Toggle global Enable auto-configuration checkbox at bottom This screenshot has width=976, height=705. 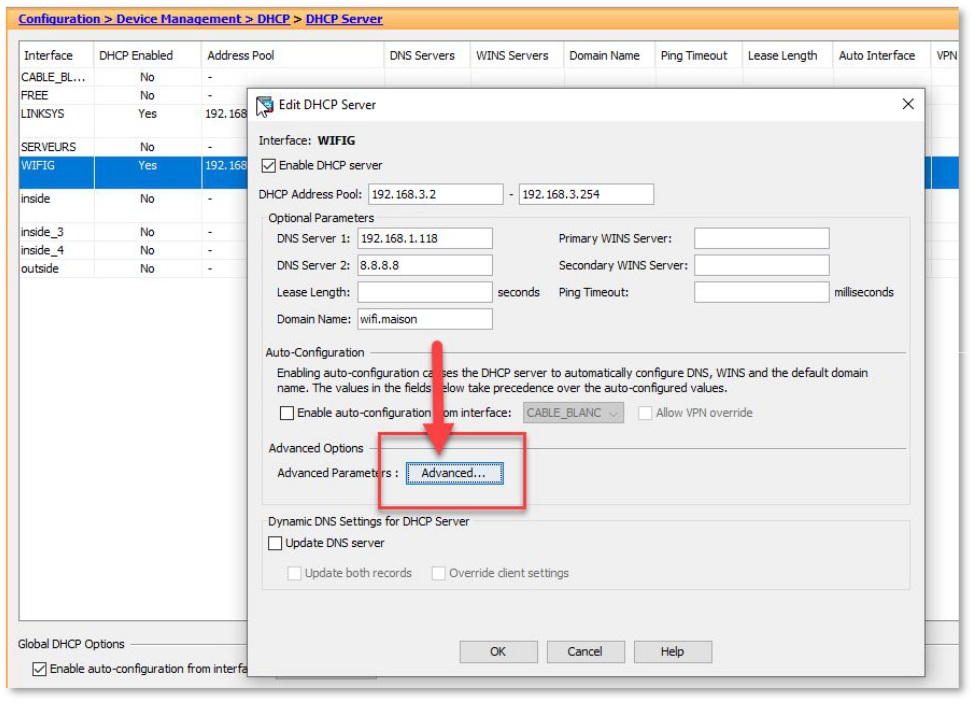tap(40, 669)
